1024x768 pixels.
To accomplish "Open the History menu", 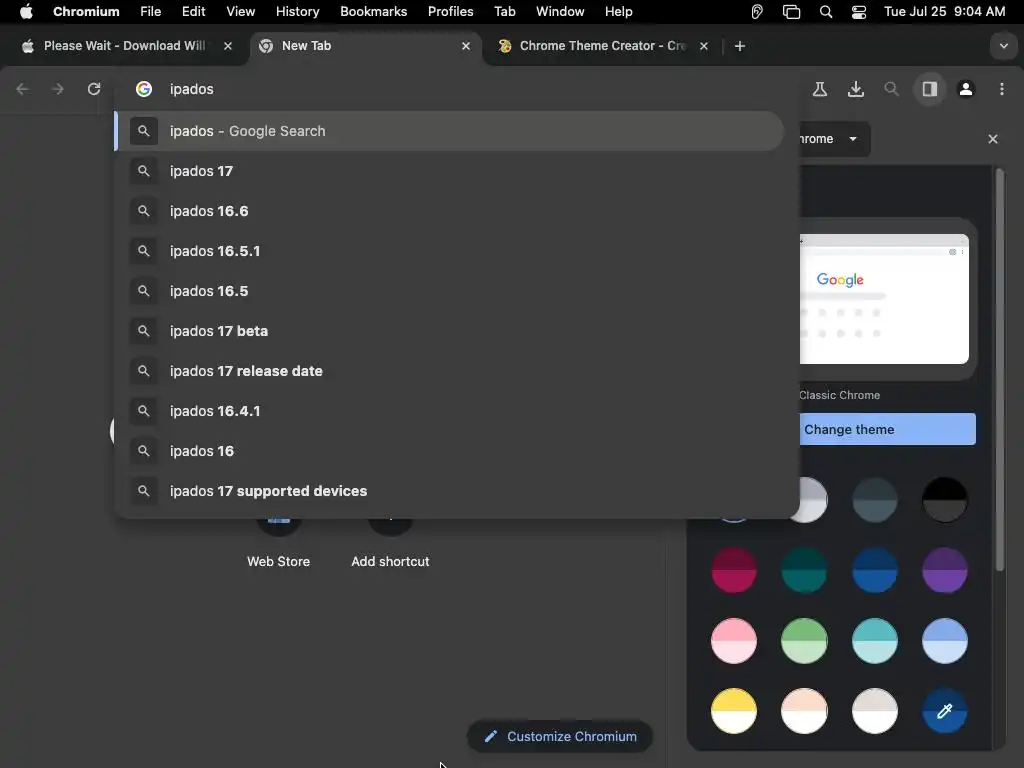I will [x=297, y=12].
